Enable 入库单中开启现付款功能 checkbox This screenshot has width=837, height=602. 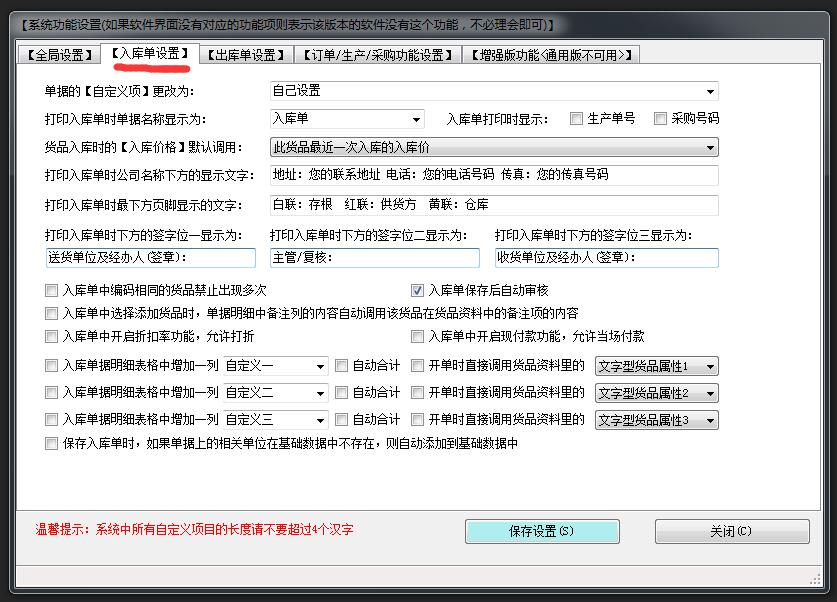pyautogui.click(x=418, y=337)
